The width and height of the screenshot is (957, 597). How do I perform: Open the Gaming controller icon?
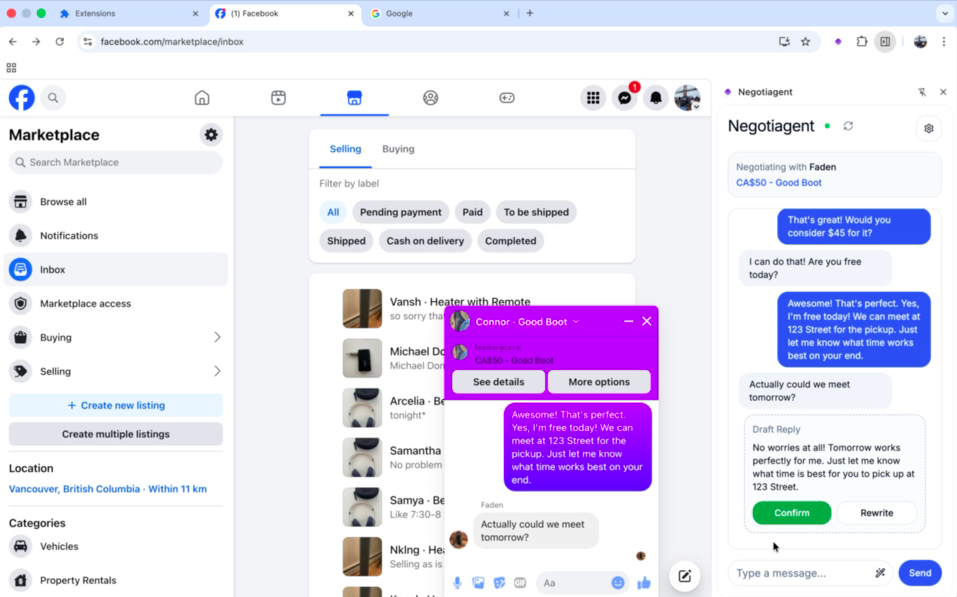coord(507,98)
